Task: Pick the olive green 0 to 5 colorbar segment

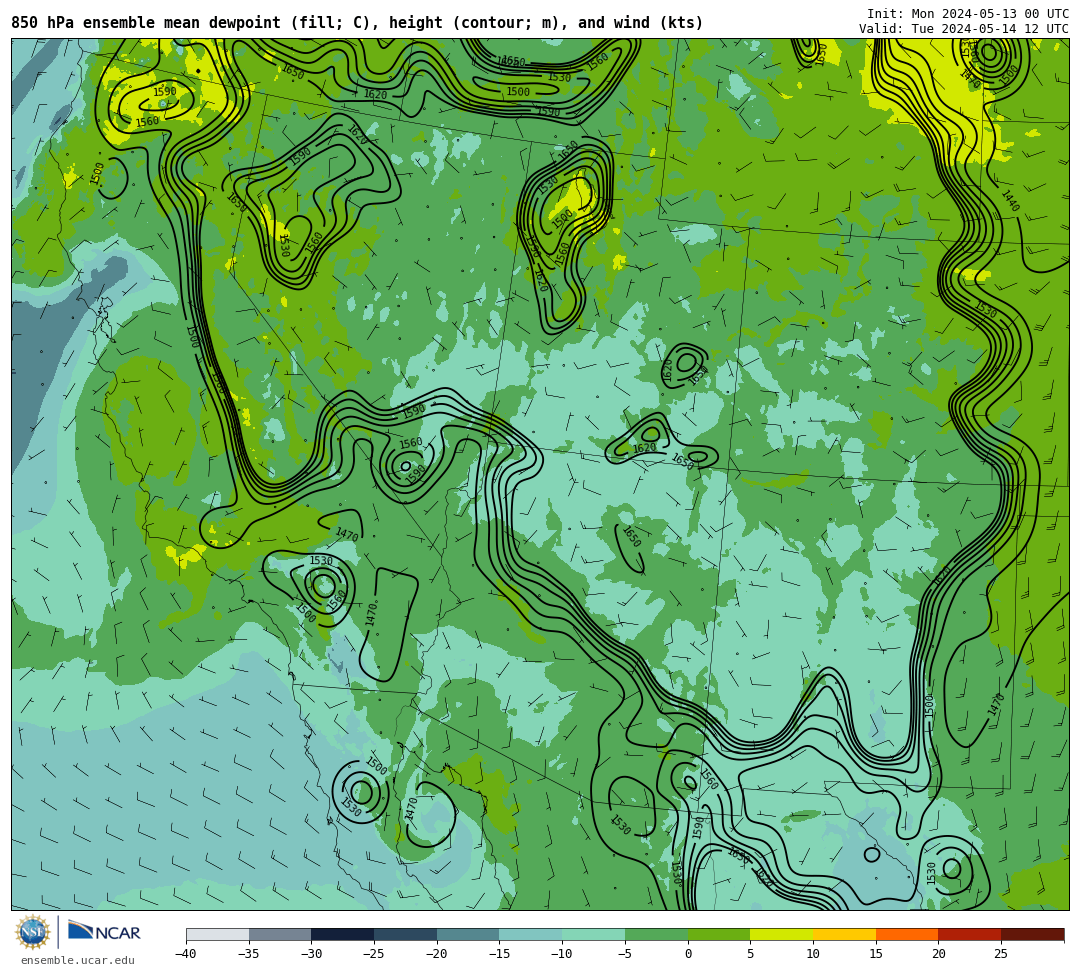Action: pyautogui.click(x=719, y=934)
